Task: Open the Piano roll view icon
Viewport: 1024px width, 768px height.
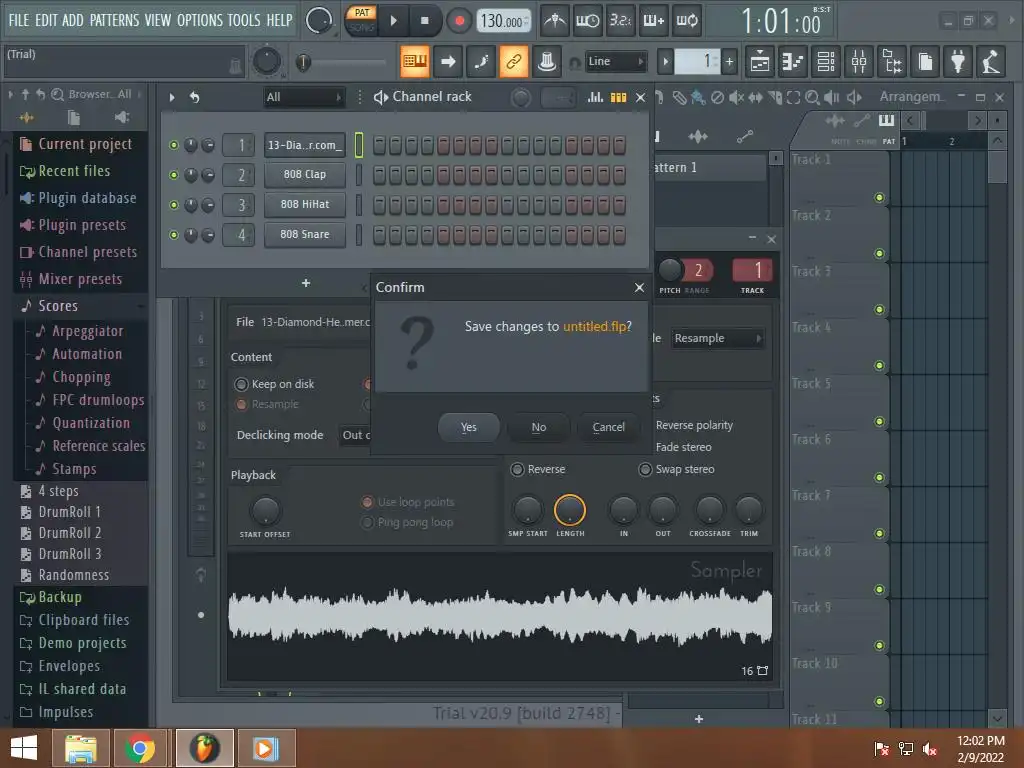Action: click(793, 61)
